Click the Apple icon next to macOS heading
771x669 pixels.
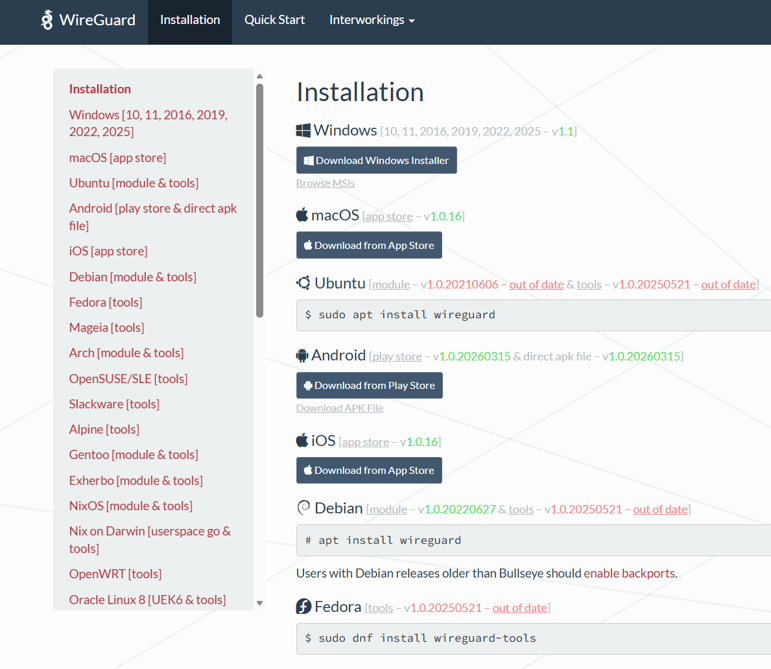click(302, 215)
